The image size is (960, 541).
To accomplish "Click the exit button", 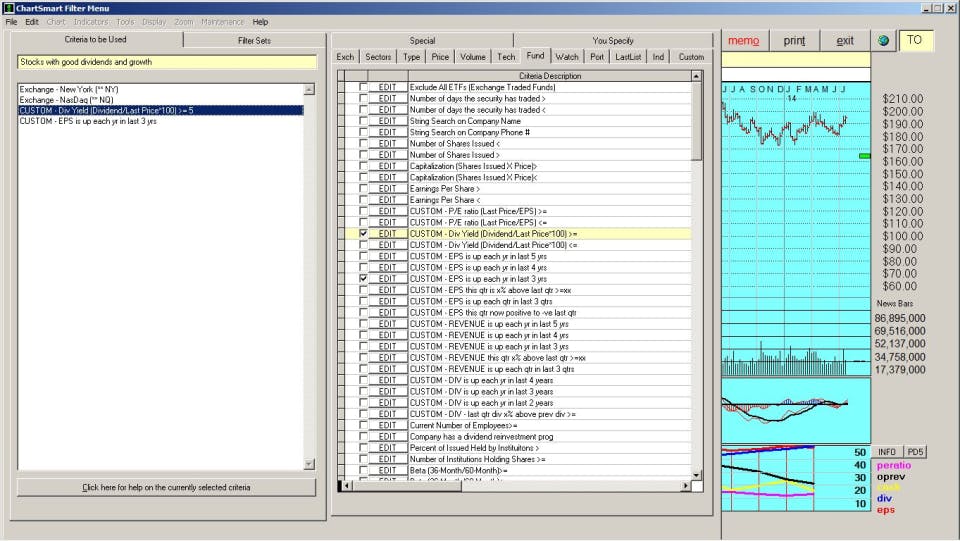I will (x=845, y=40).
